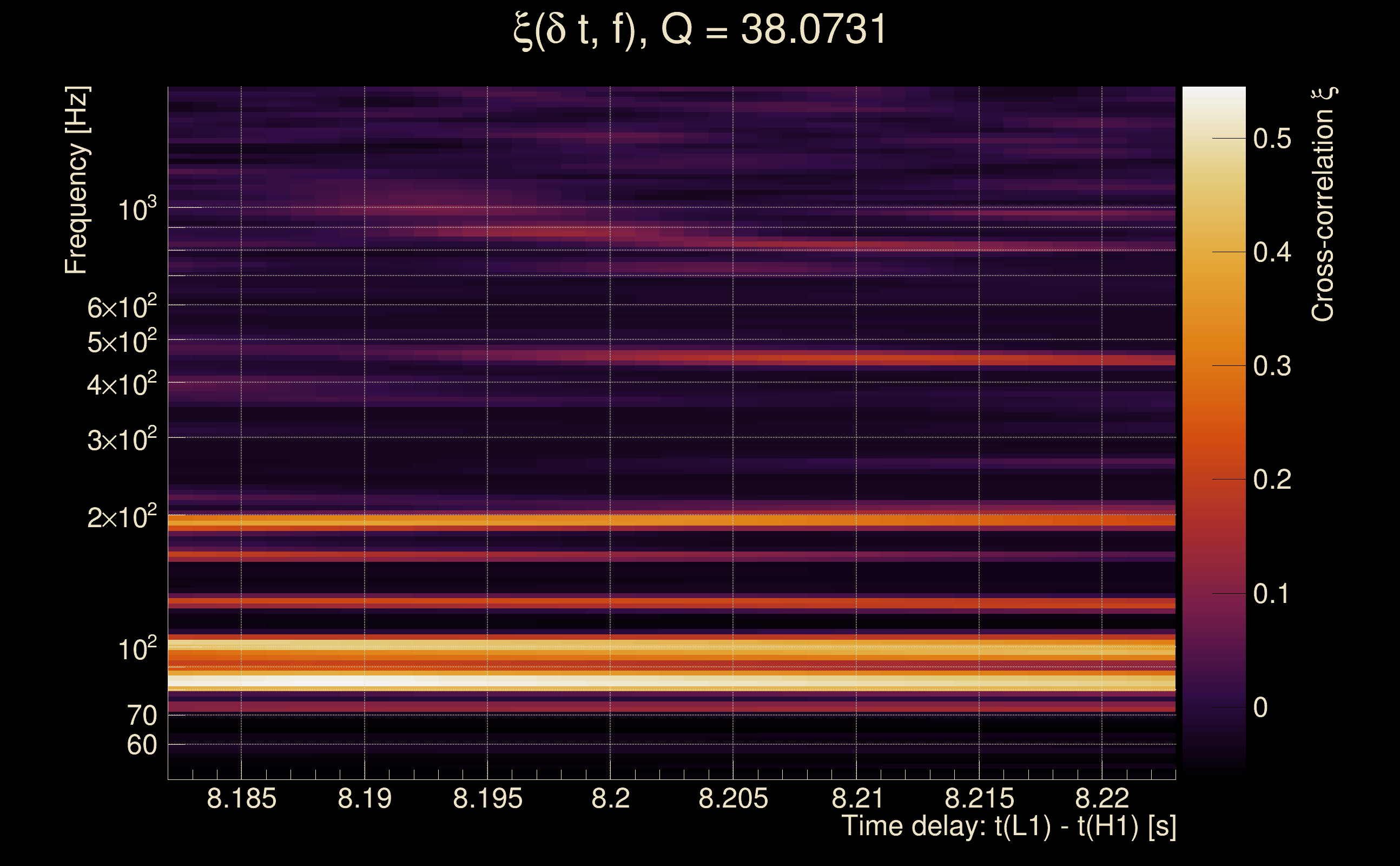This screenshot has height=866, width=1400.
Task: Click the 8.185 tick label on the time axis
Action: pos(241,798)
